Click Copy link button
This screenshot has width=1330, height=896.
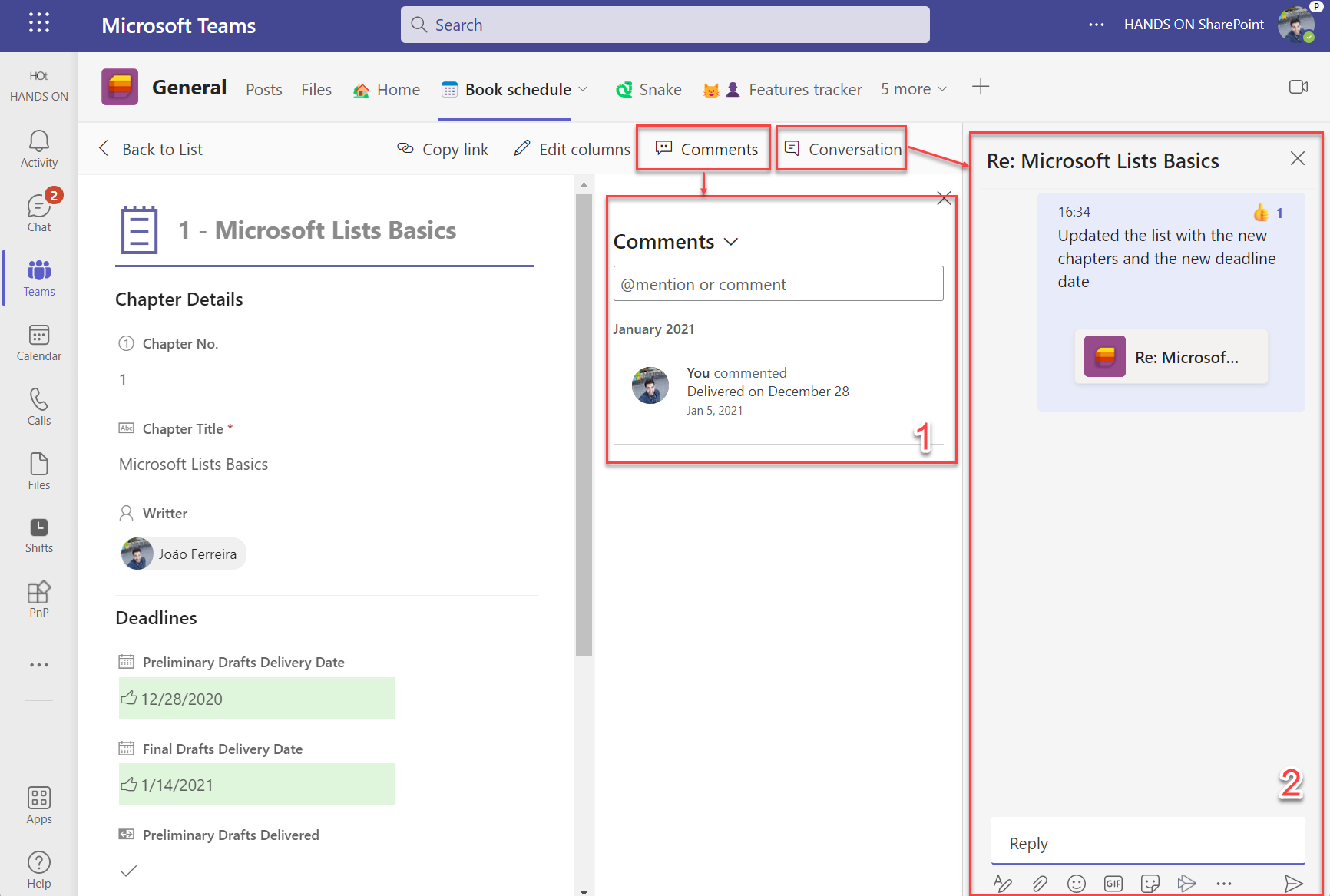tap(443, 149)
